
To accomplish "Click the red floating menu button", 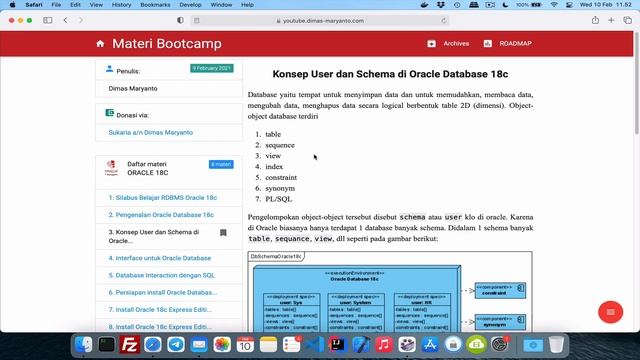I will pyautogui.click(x=610, y=312).
